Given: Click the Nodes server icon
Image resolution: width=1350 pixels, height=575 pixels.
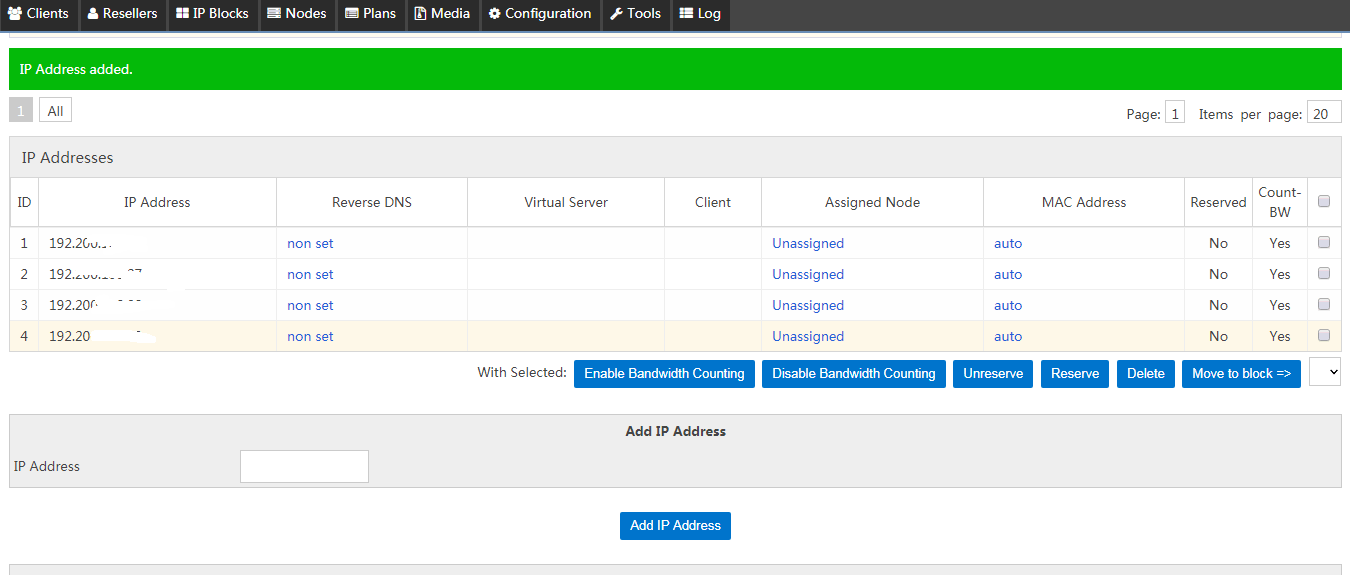Looking at the screenshot, I should [x=274, y=14].
